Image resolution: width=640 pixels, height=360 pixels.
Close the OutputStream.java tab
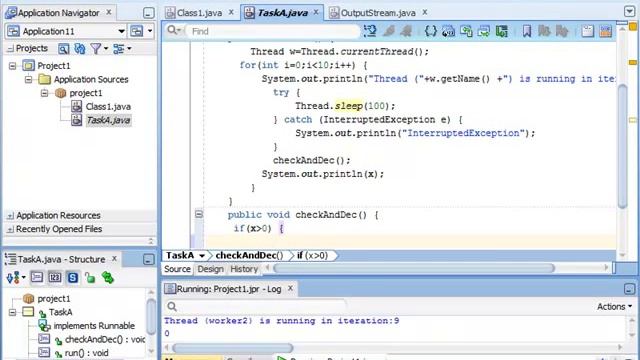(424, 13)
